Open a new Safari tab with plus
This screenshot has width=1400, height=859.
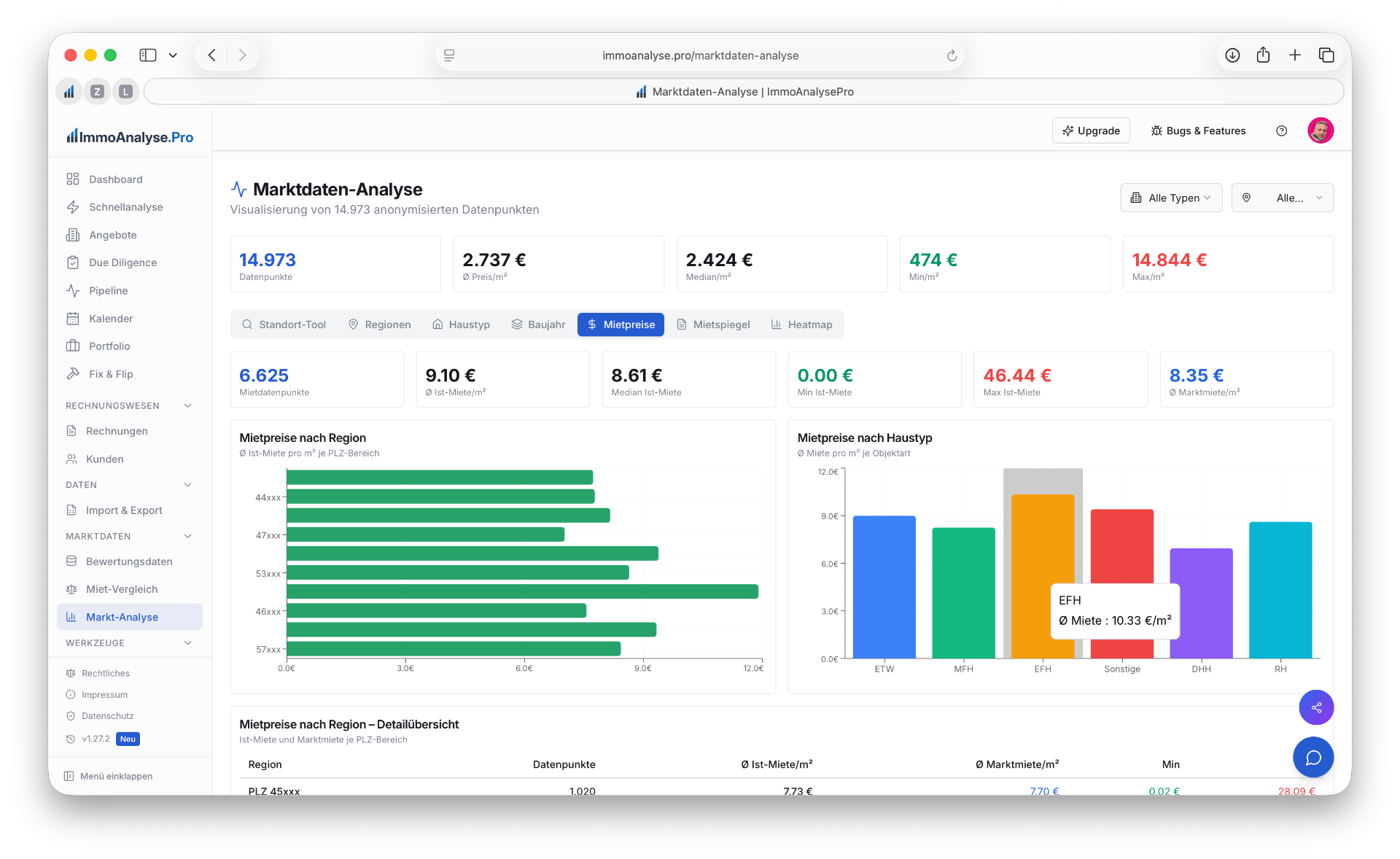point(1295,55)
